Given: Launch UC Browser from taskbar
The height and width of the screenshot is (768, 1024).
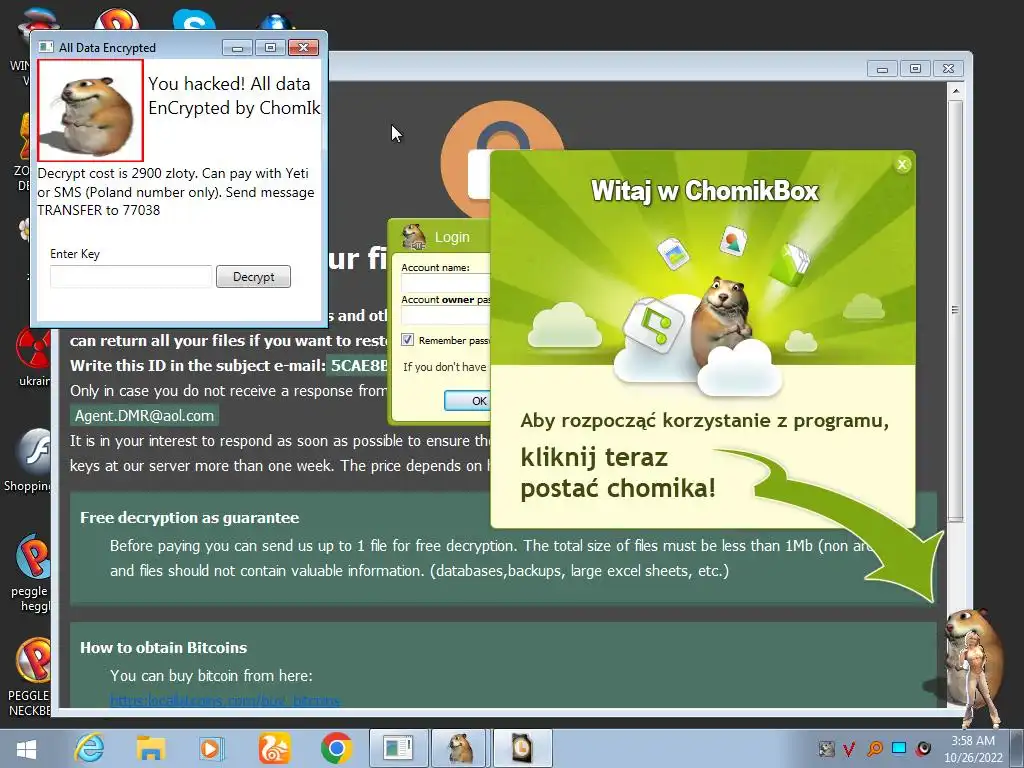Looking at the screenshot, I should tap(274, 748).
